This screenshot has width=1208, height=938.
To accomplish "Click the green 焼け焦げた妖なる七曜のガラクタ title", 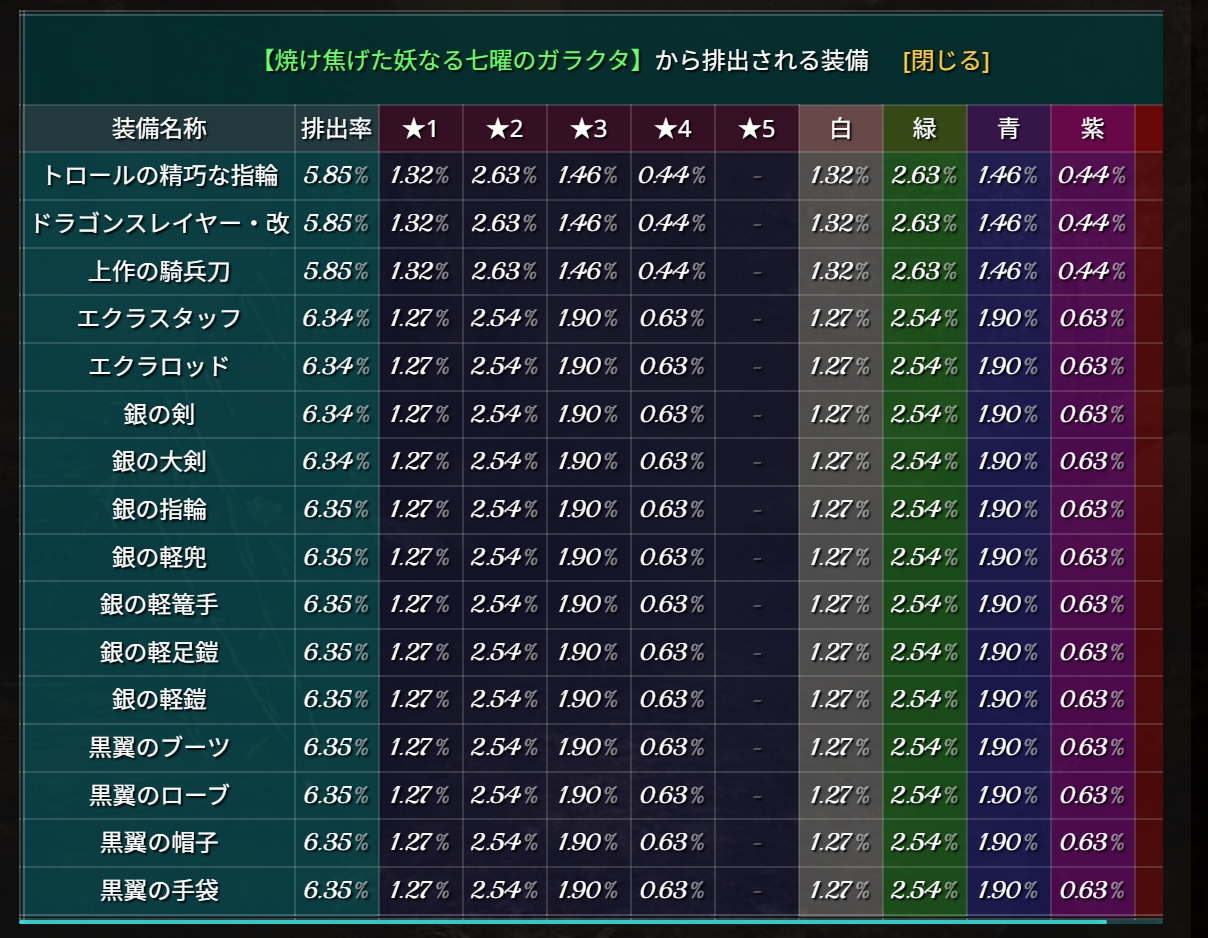I will (450, 61).
